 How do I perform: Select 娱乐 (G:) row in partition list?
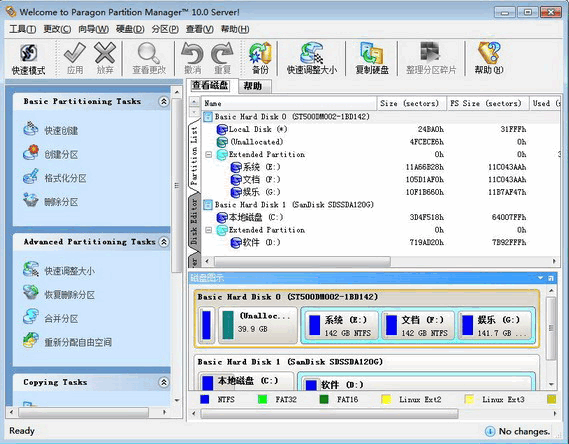pyautogui.click(x=380, y=192)
